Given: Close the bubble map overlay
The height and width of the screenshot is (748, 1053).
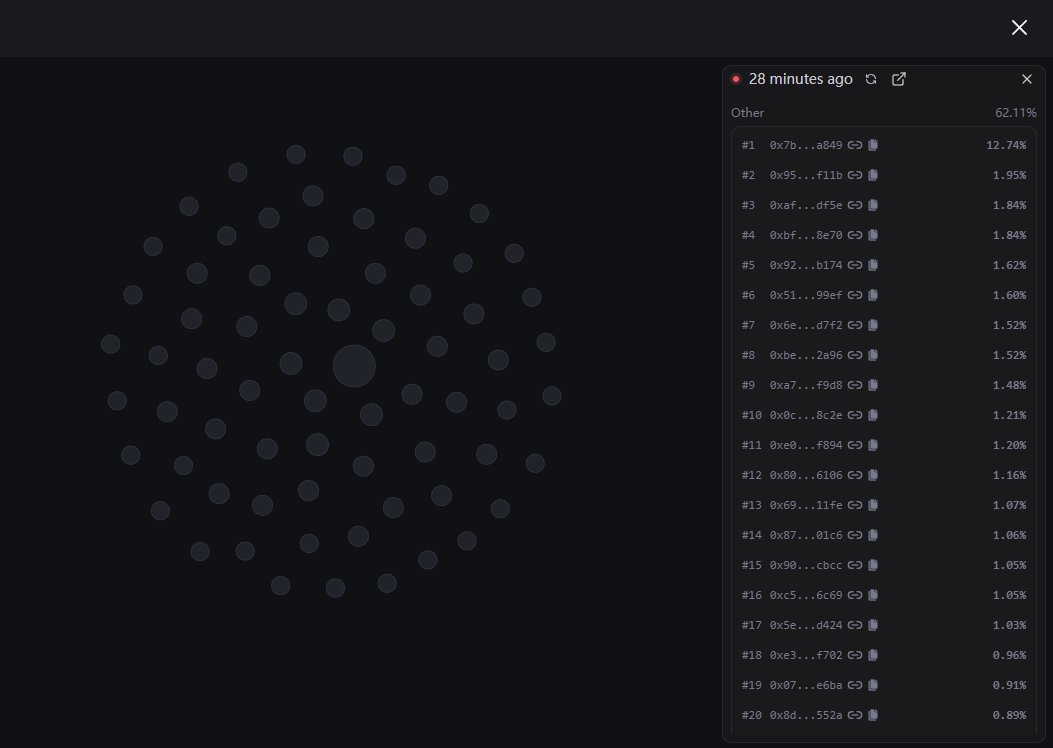Looking at the screenshot, I should (x=1019, y=28).
